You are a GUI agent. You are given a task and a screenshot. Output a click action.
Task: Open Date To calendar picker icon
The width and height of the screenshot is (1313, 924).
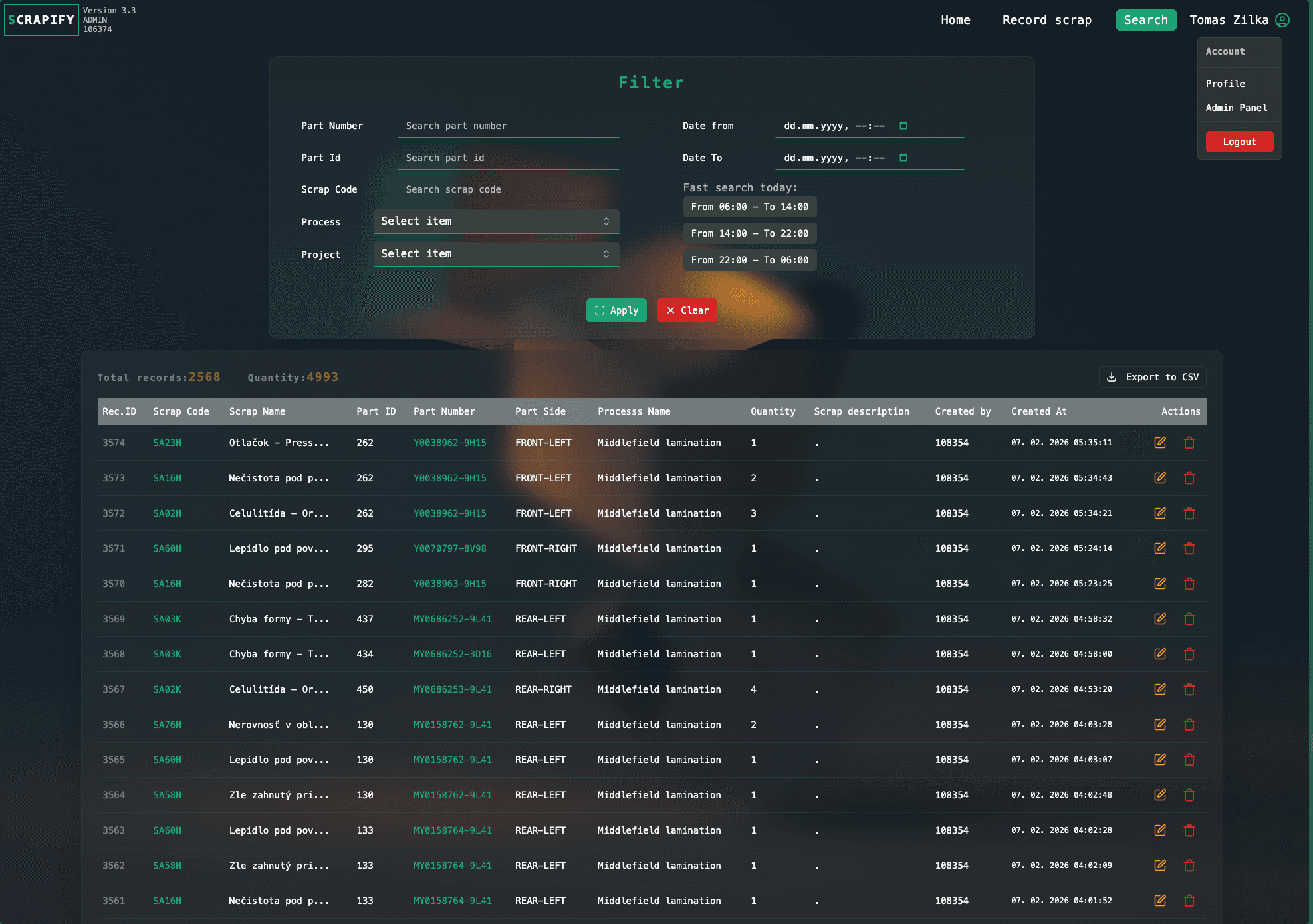click(903, 158)
